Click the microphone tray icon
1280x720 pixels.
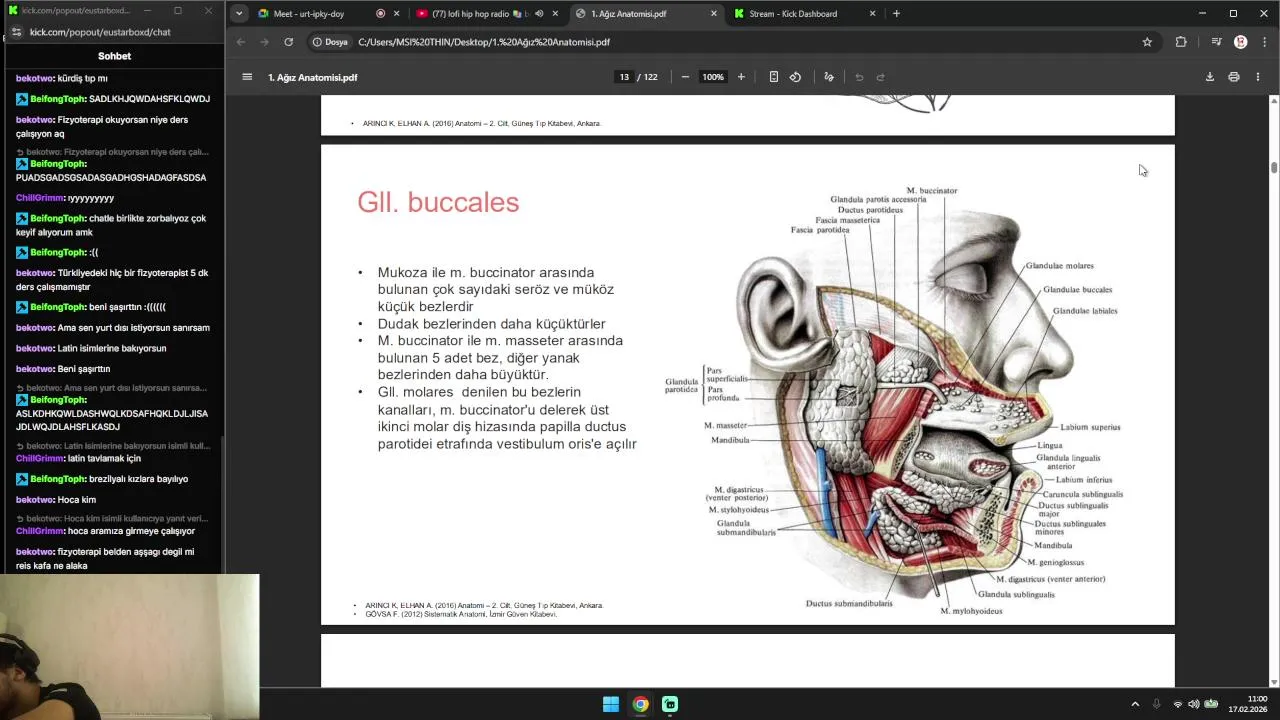tap(1157, 704)
